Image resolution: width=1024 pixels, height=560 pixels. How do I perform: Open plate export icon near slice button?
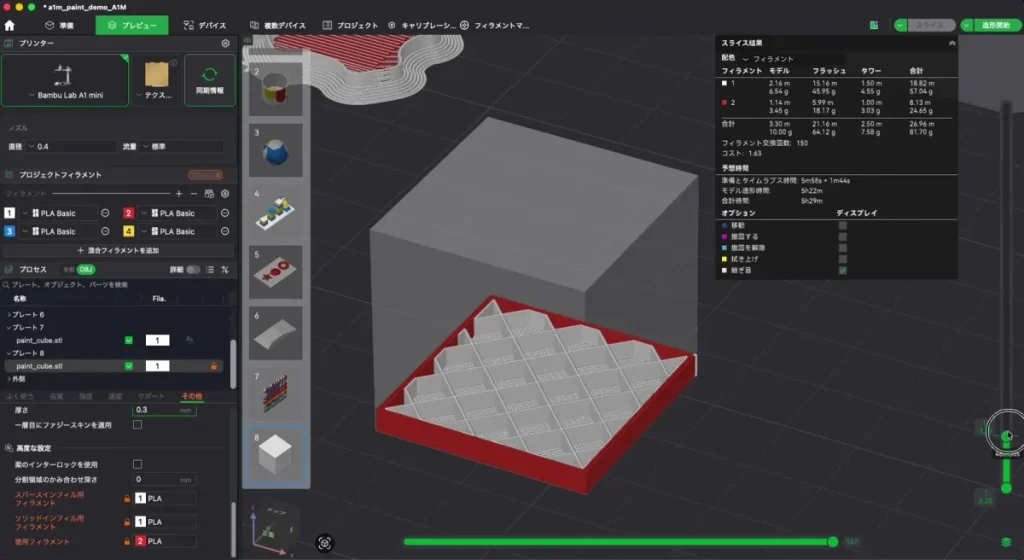pyautogui.click(x=874, y=25)
